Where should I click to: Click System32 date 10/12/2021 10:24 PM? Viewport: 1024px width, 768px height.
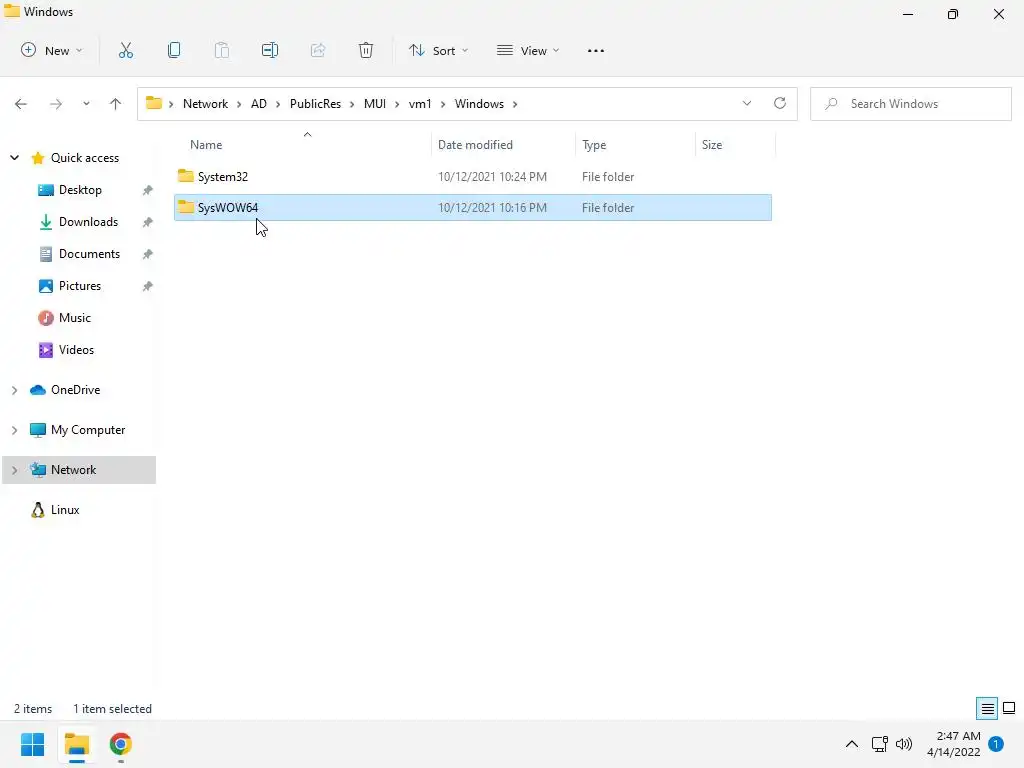tap(492, 176)
